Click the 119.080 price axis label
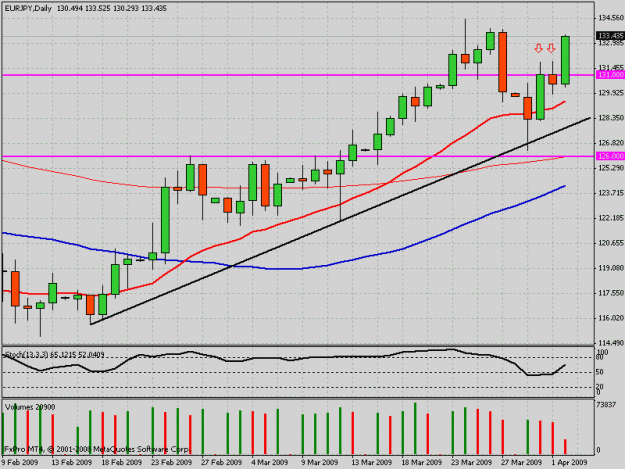 (611, 268)
